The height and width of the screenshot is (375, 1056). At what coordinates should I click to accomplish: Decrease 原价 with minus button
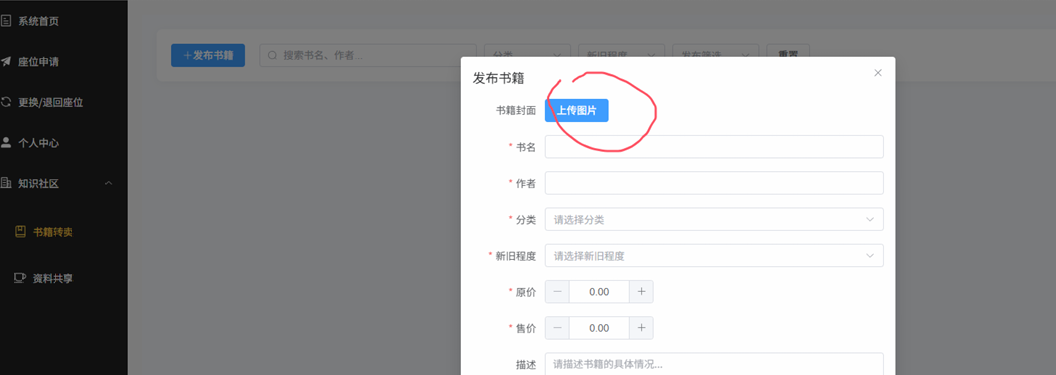click(557, 292)
